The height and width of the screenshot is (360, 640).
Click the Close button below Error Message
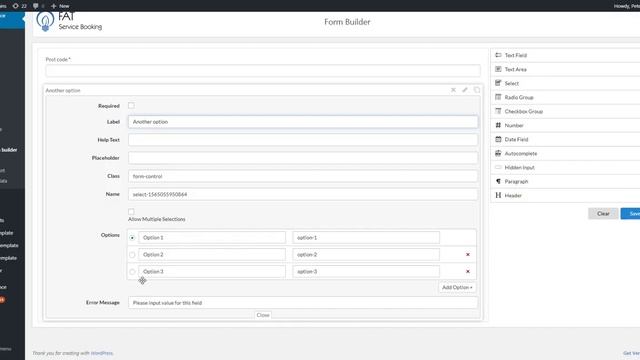tap(263, 315)
